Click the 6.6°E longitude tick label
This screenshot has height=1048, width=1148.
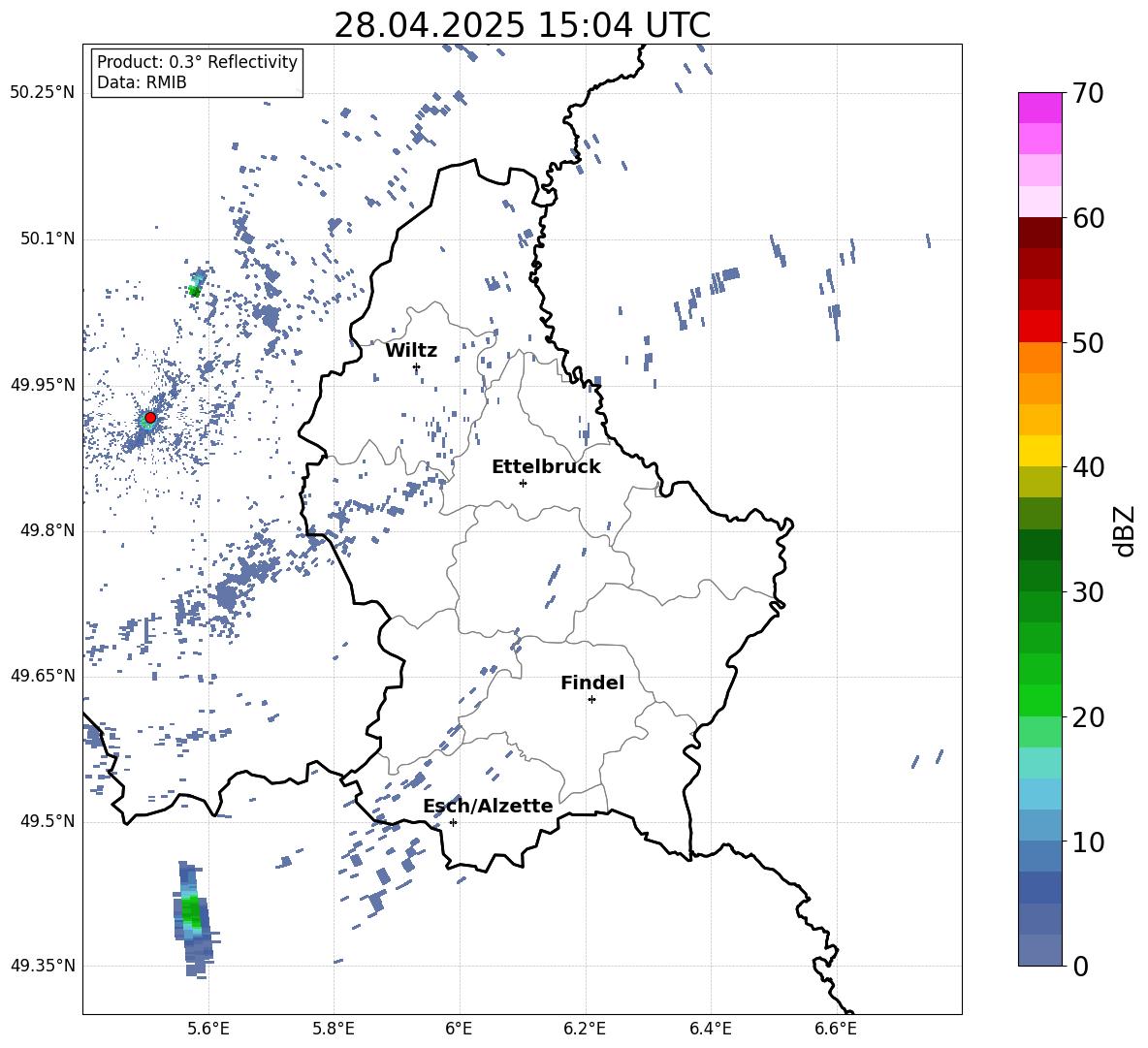tap(836, 1029)
